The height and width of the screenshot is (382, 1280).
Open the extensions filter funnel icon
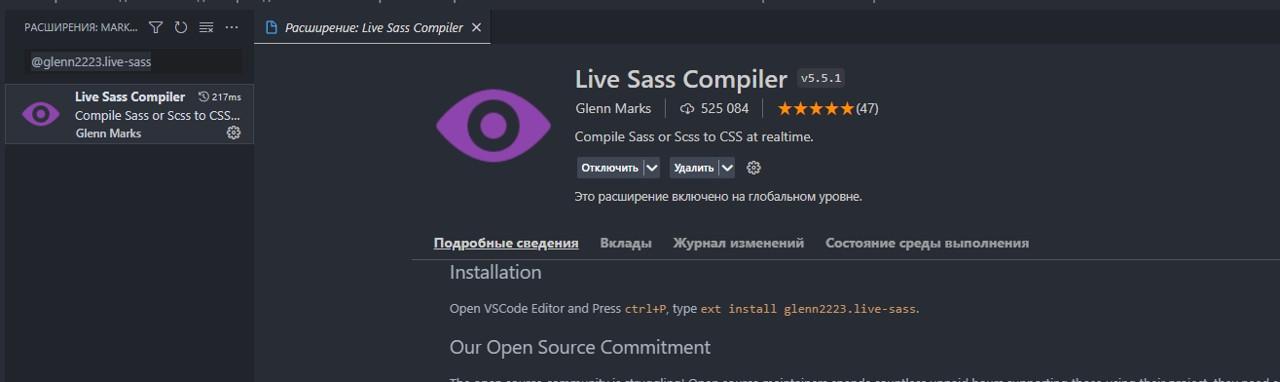pyautogui.click(x=156, y=28)
